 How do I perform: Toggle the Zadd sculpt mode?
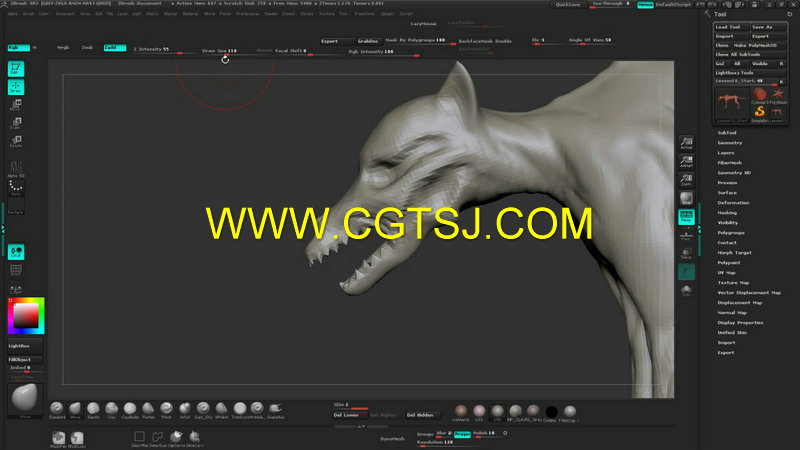[115, 47]
